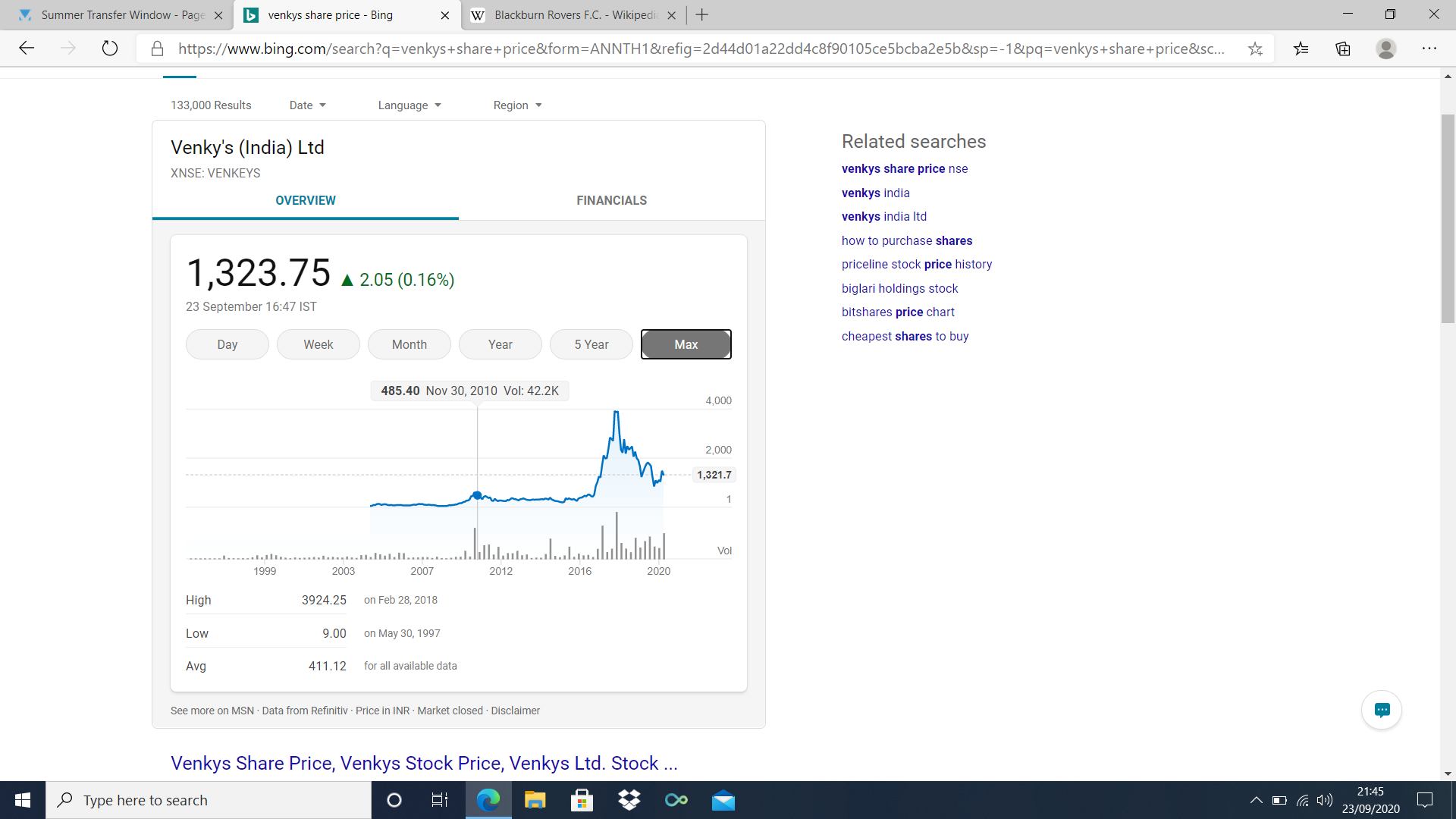Click the Nov 30, 2010 chart data point
Image resolution: width=1456 pixels, height=819 pixels.
(477, 495)
